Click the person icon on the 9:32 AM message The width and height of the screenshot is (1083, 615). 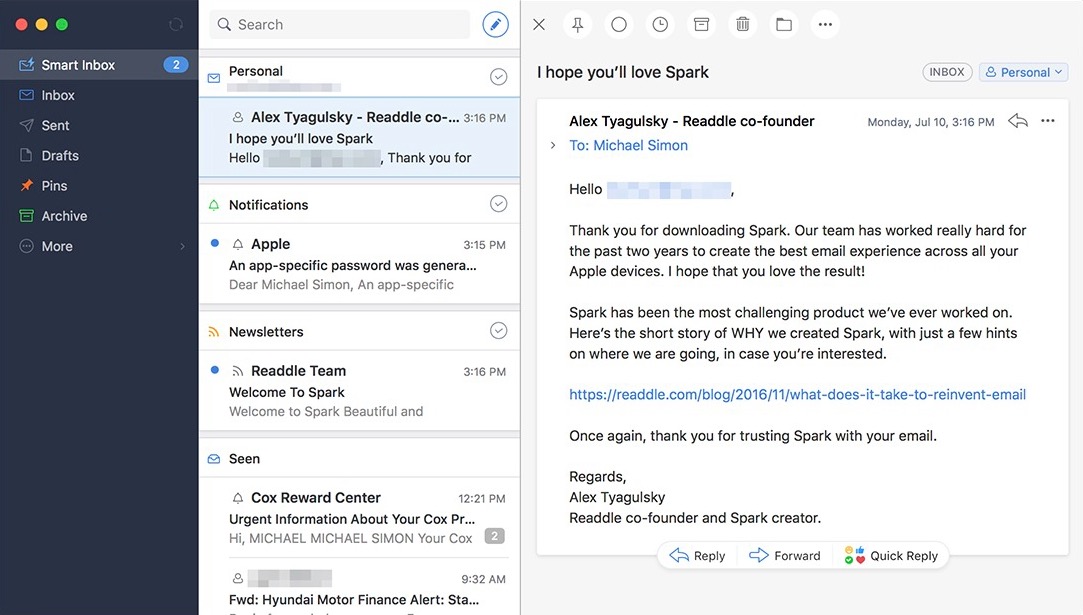coord(238,578)
